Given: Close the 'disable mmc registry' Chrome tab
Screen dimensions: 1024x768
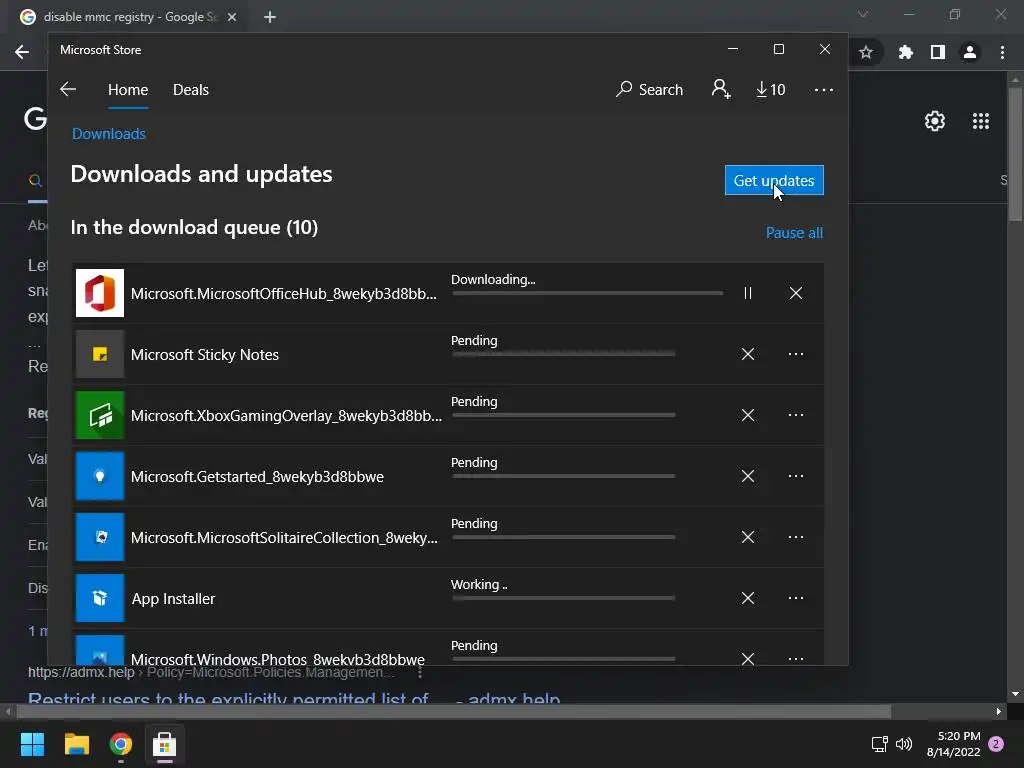Looking at the screenshot, I should click(x=232, y=17).
